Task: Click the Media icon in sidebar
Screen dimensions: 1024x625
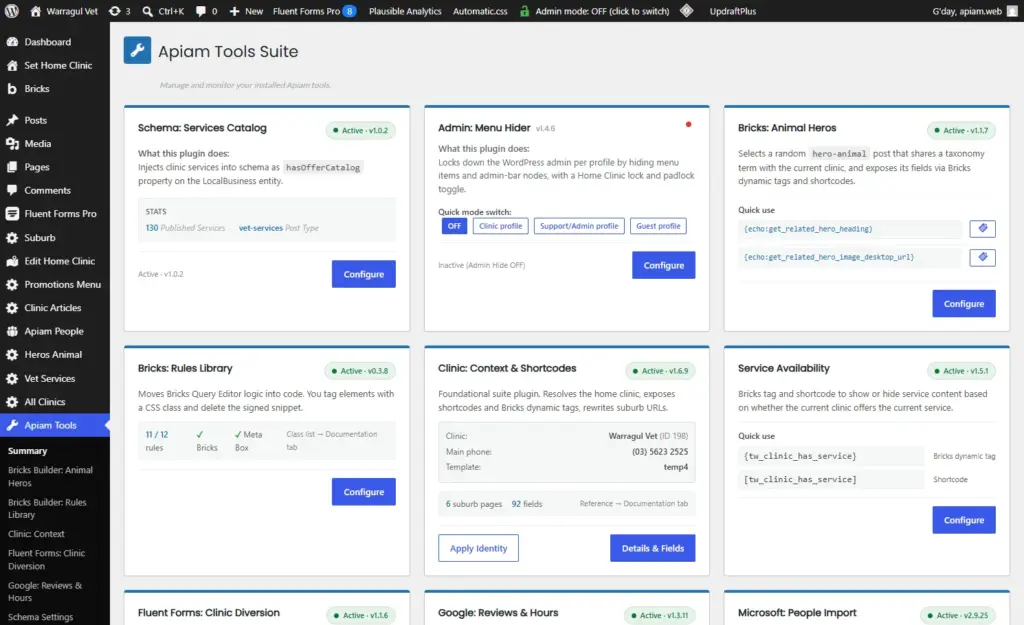Action: pyautogui.click(x=12, y=144)
